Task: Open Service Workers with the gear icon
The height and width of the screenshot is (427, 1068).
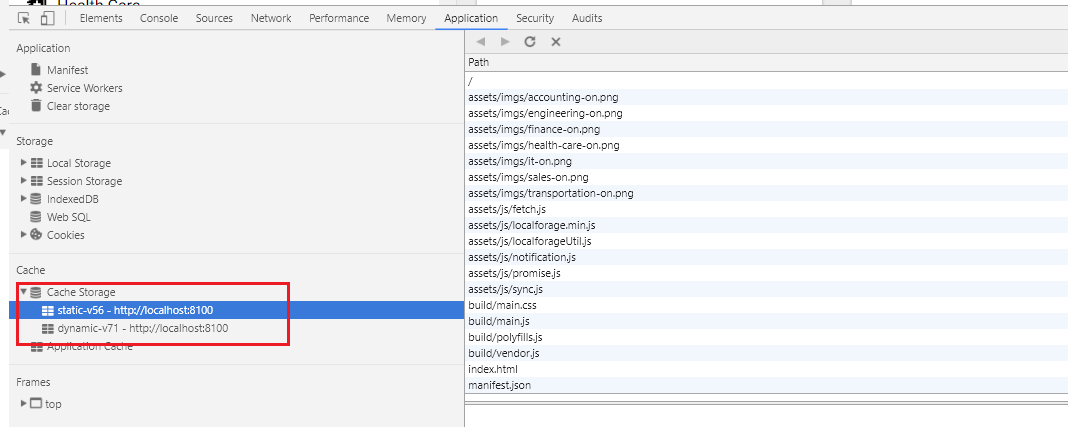Action: pyautogui.click(x=36, y=88)
